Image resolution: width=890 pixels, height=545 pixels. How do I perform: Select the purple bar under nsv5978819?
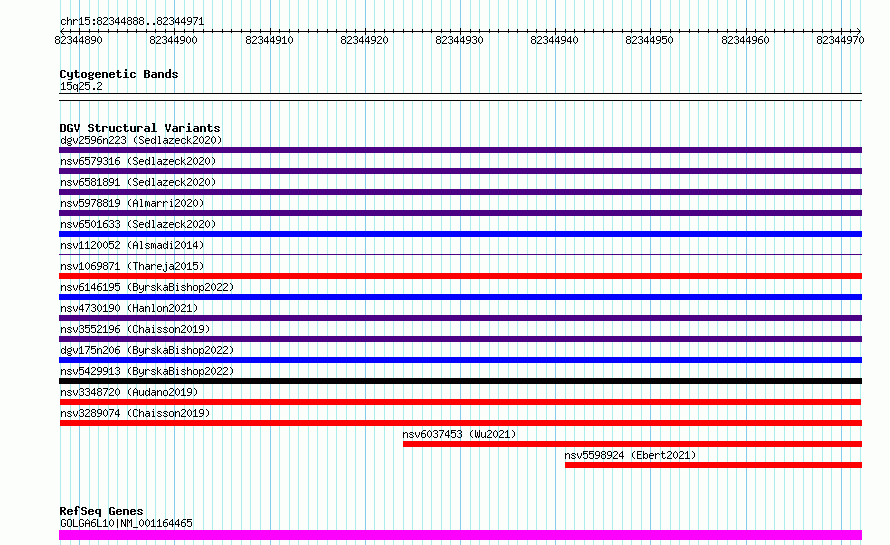coord(460,213)
